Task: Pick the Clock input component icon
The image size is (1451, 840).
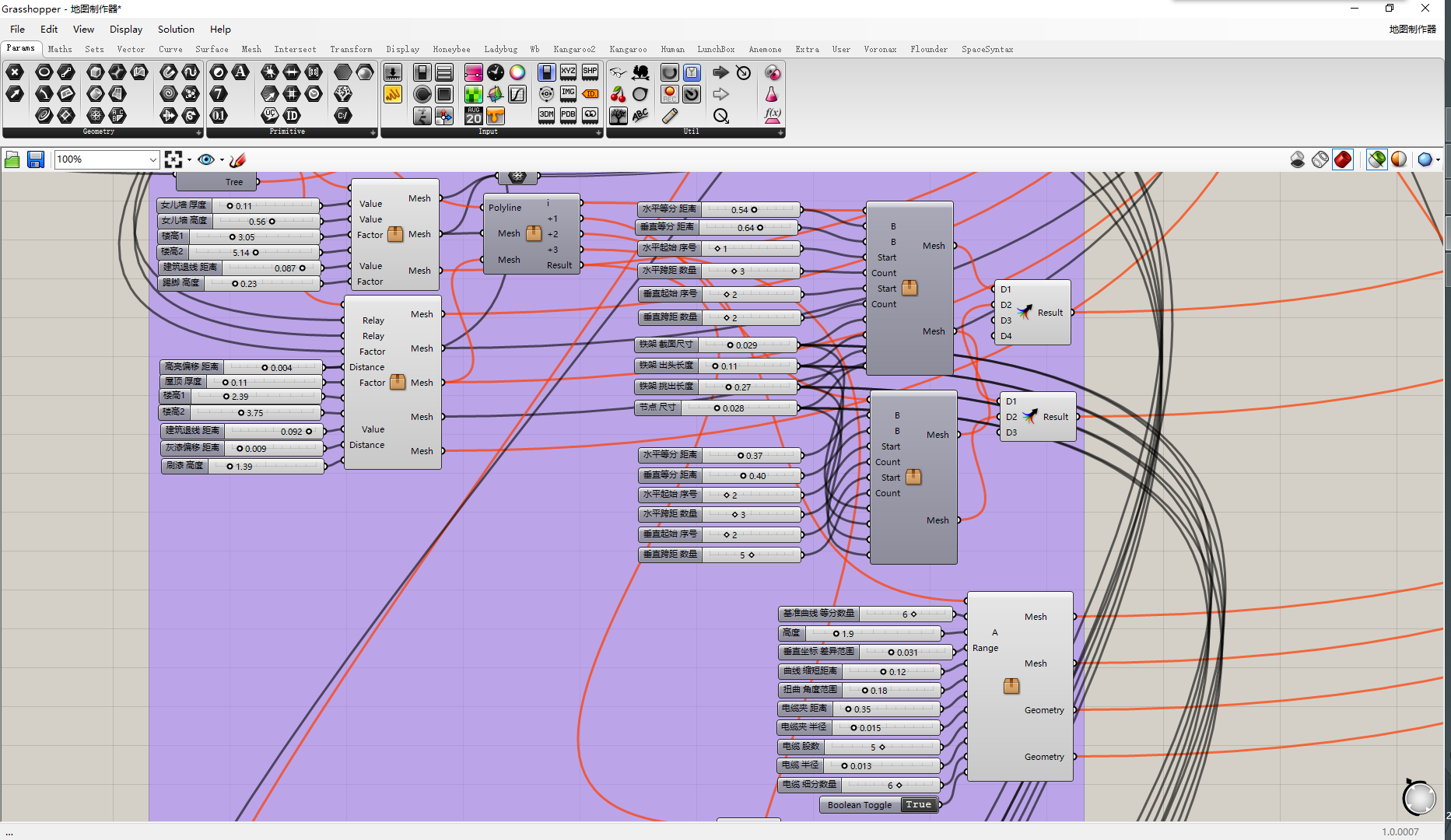Action: (x=496, y=73)
